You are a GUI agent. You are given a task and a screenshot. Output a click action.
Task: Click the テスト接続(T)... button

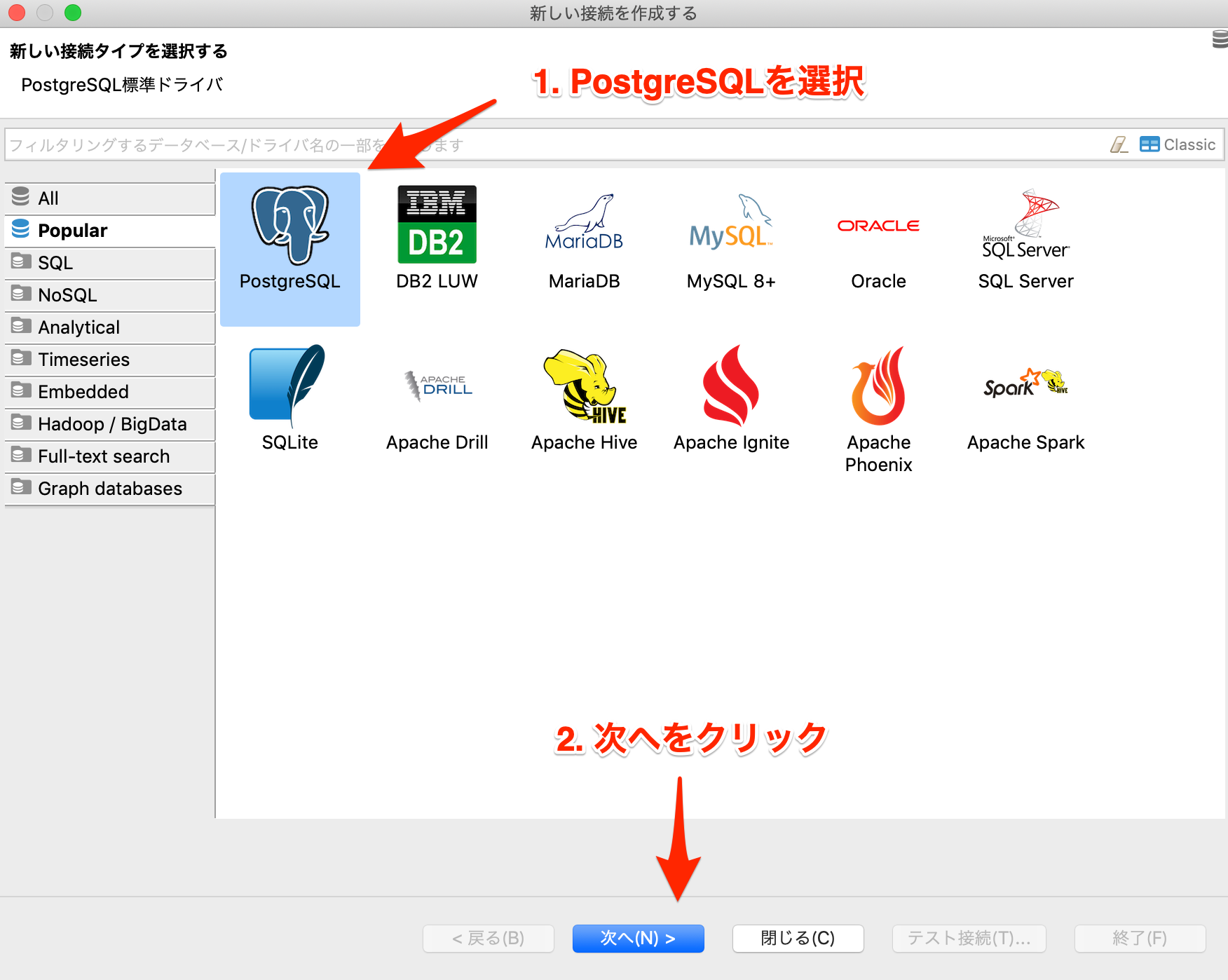tap(969, 938)
